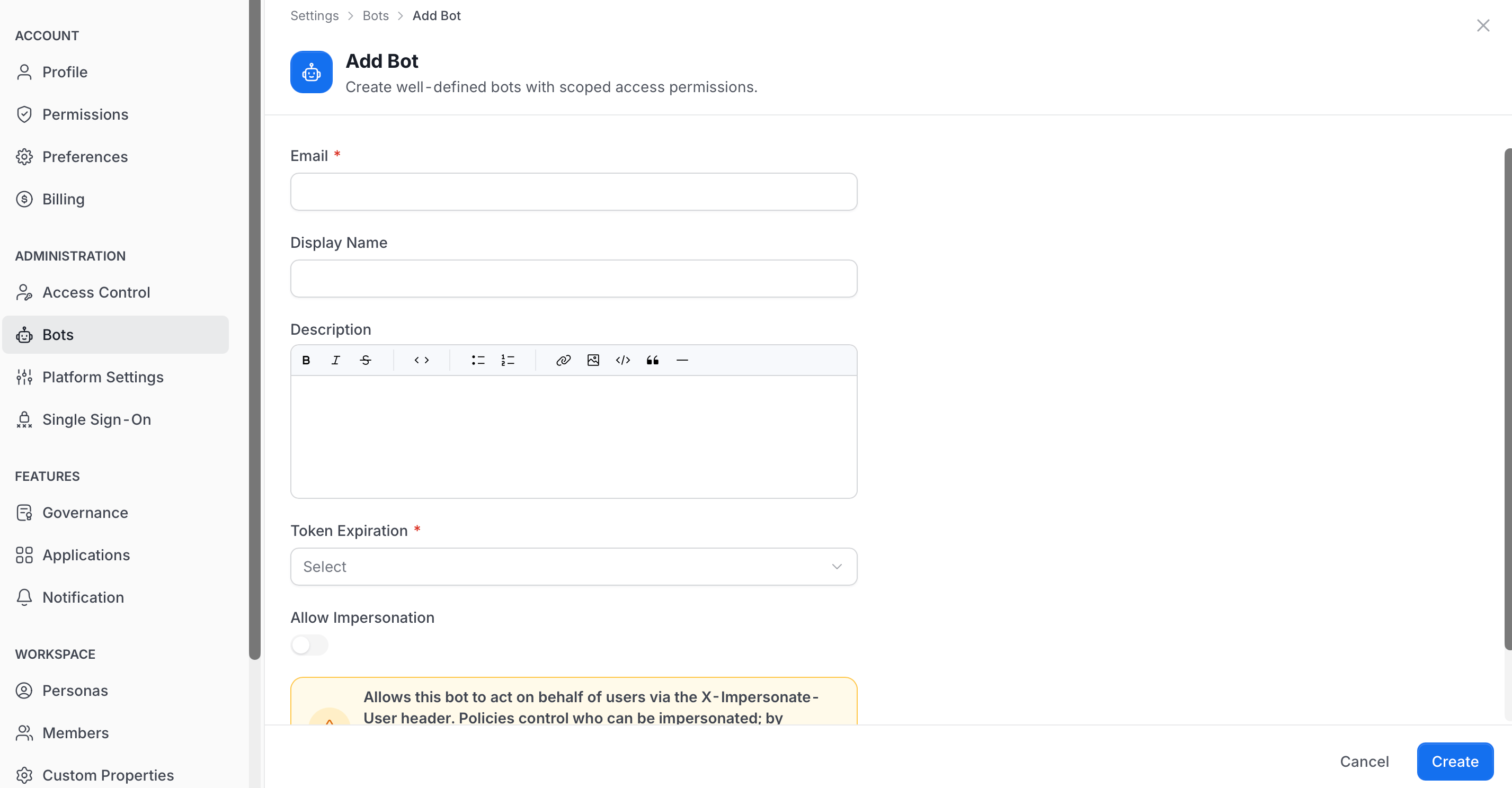Go to Preferences in sidebar
The height and width of the screenshot is (788, 1512).
115,157
